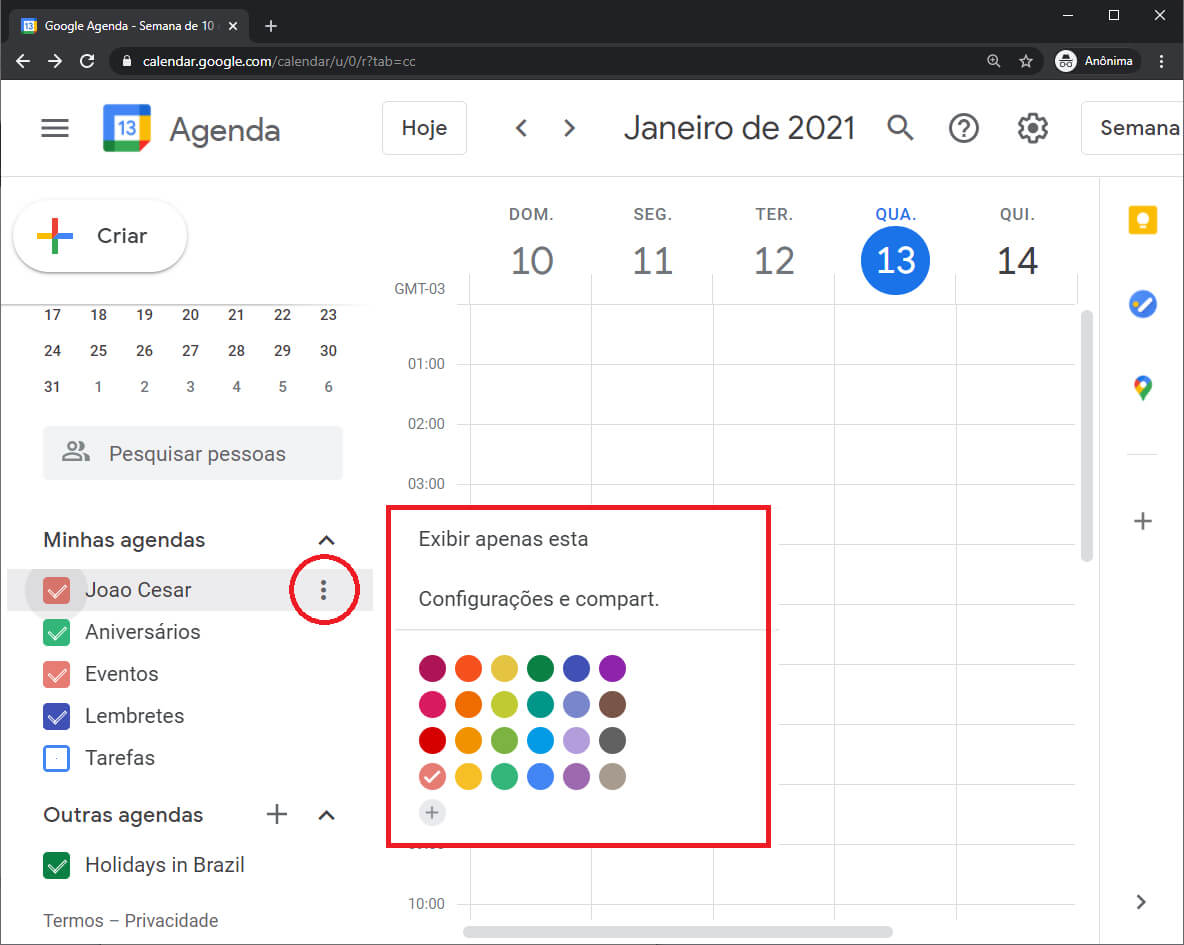
Task: Disable the Lembretes calendar visibility
Action: click(x=57, y=716)
